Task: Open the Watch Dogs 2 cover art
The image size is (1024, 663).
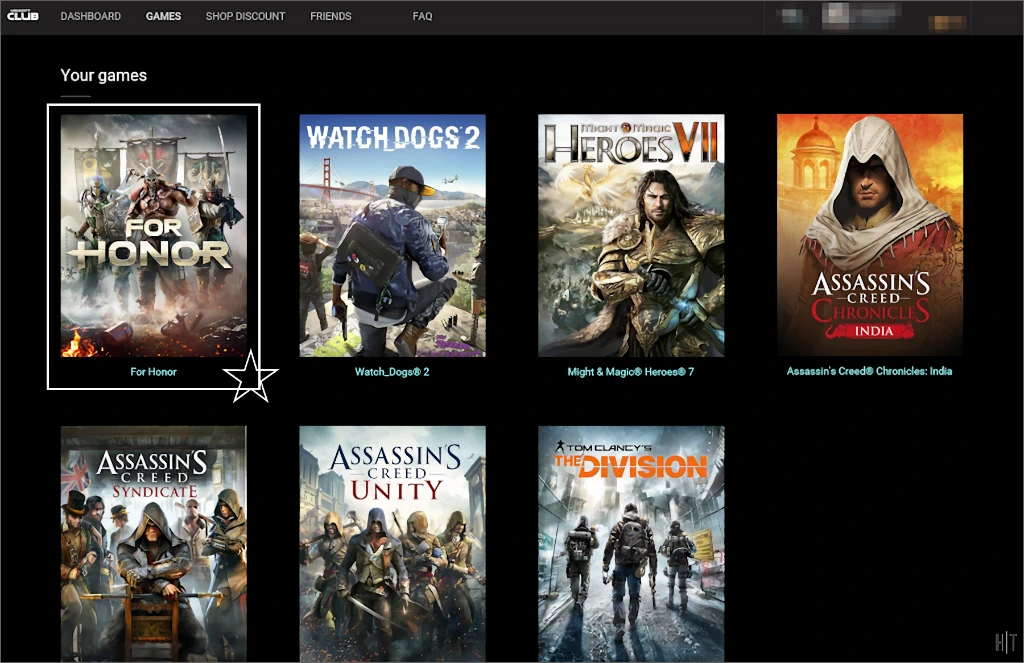Action: pos(392,236)
